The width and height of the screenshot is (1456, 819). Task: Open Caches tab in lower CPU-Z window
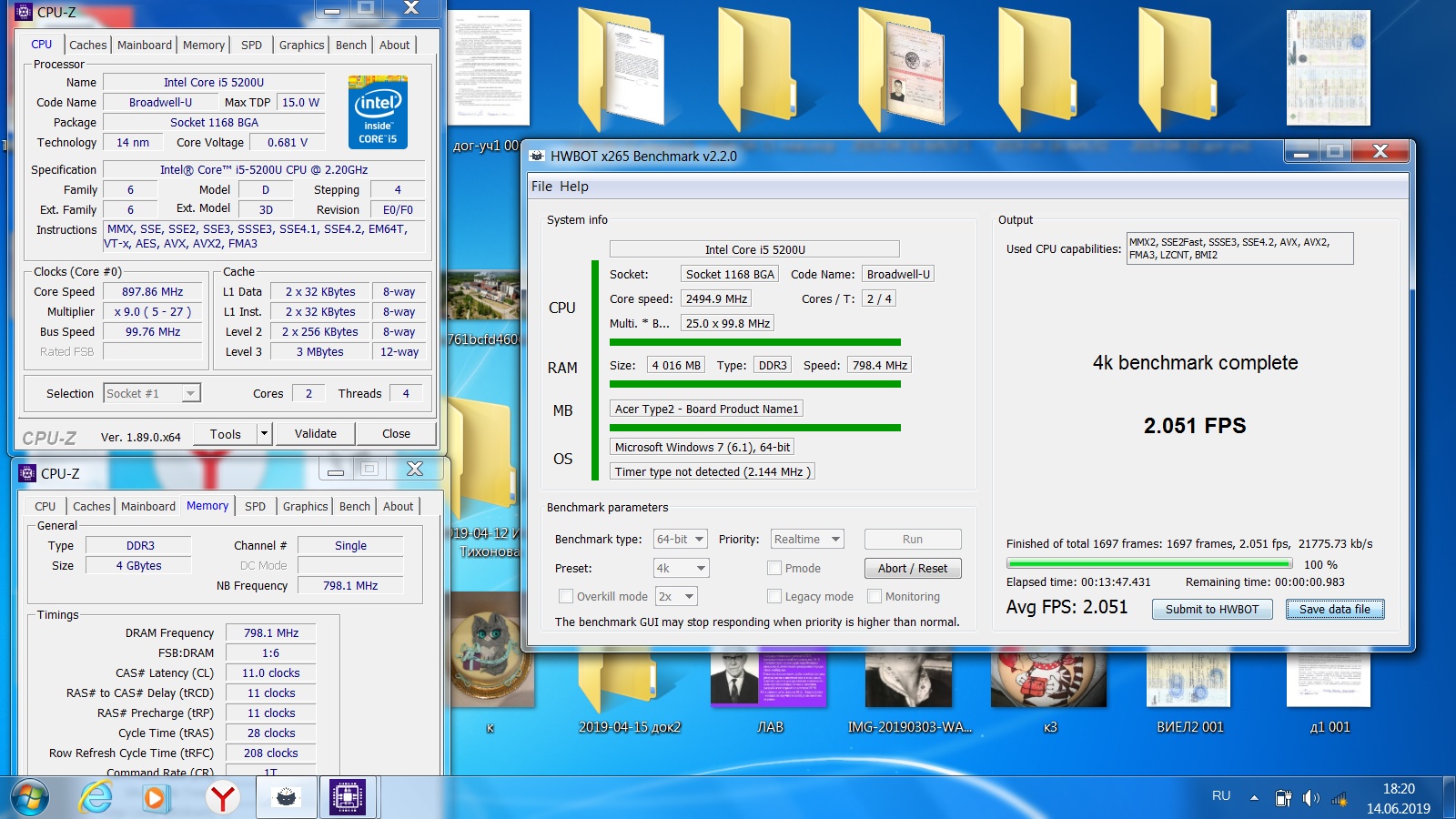(x=92, y=506)
